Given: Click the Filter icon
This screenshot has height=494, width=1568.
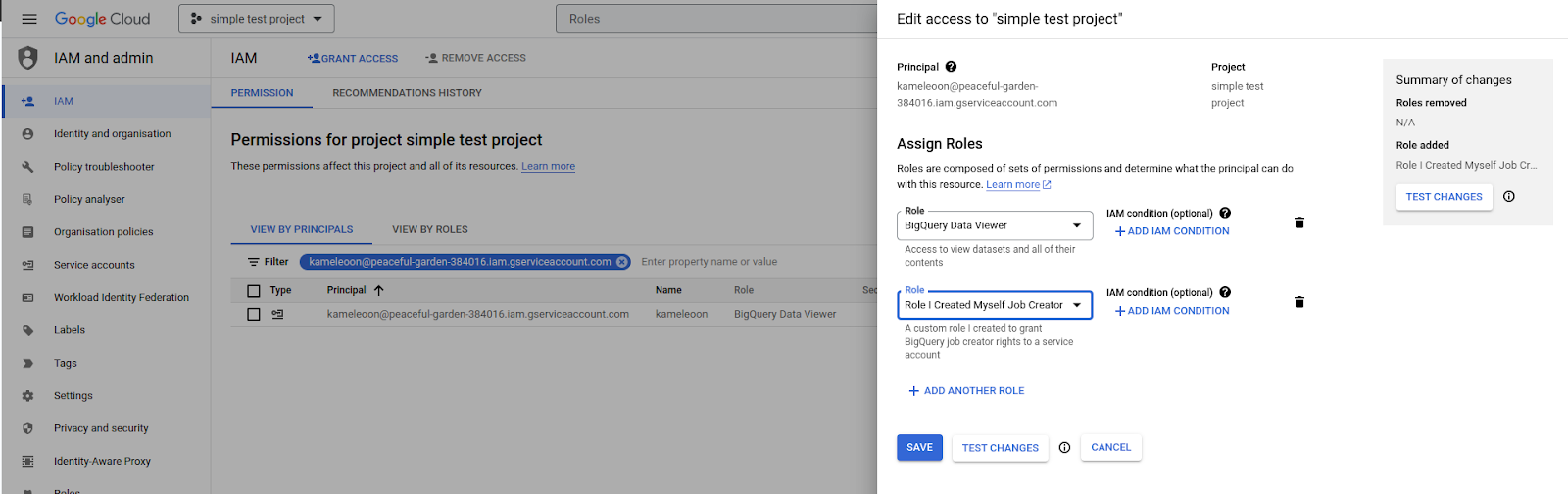Looking at the screenshot, I should (254, 262).
